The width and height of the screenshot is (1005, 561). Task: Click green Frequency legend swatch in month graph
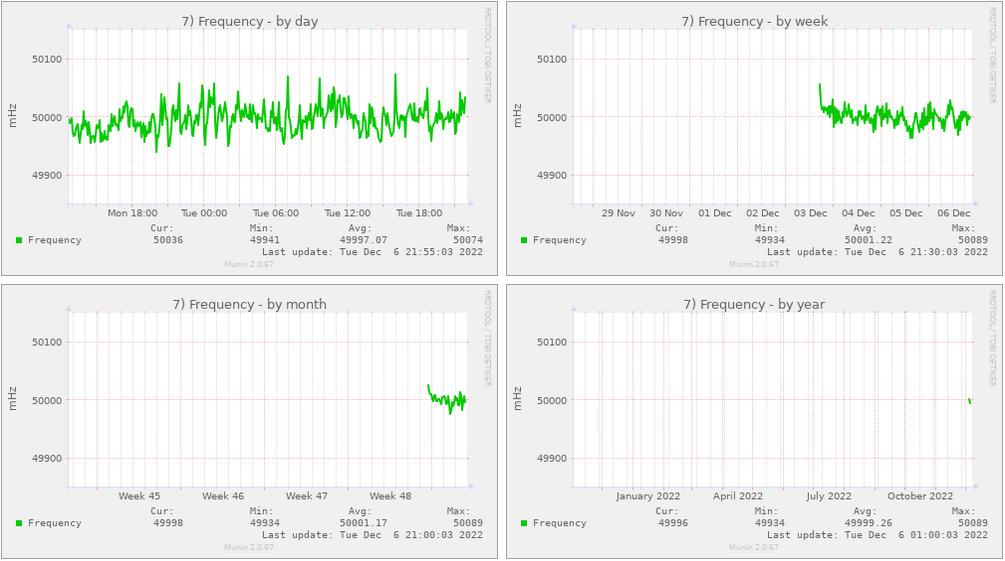(x=19, y=523)
